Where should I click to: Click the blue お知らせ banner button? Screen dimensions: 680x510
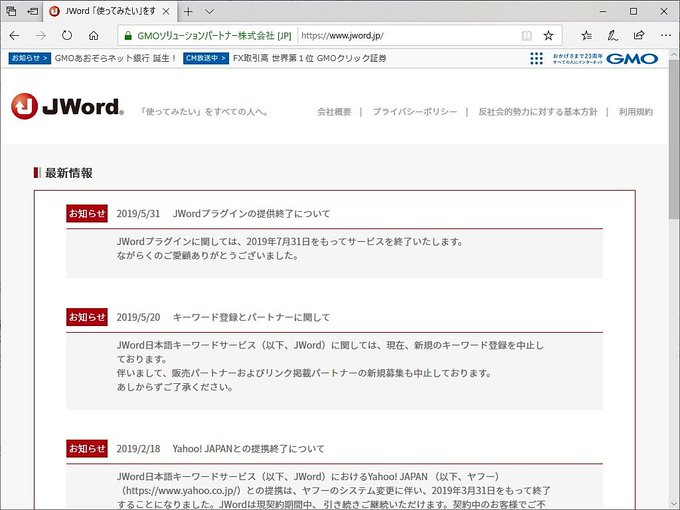click(29, 58)
